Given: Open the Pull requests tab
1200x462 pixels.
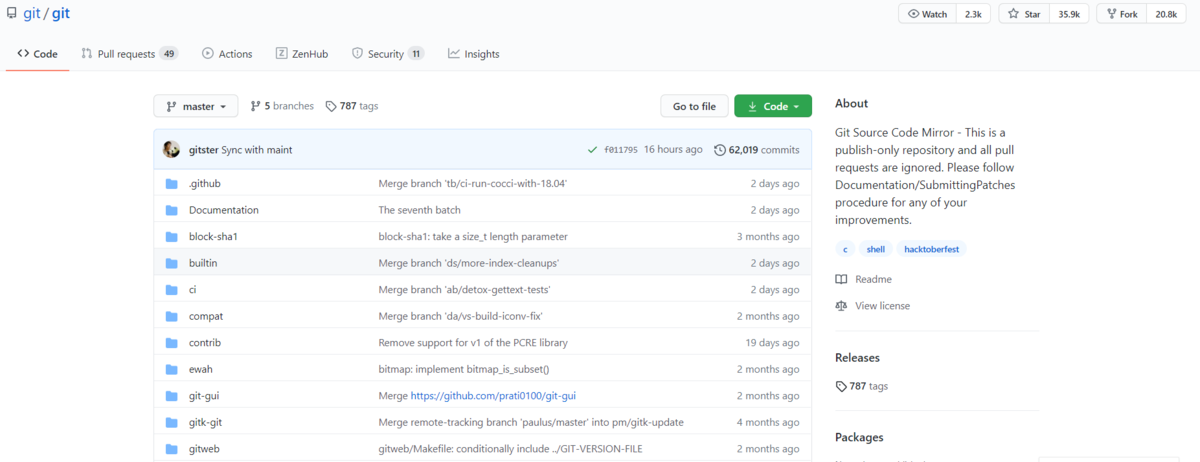Looking at the screenshot, I should (x=130, y=54).
